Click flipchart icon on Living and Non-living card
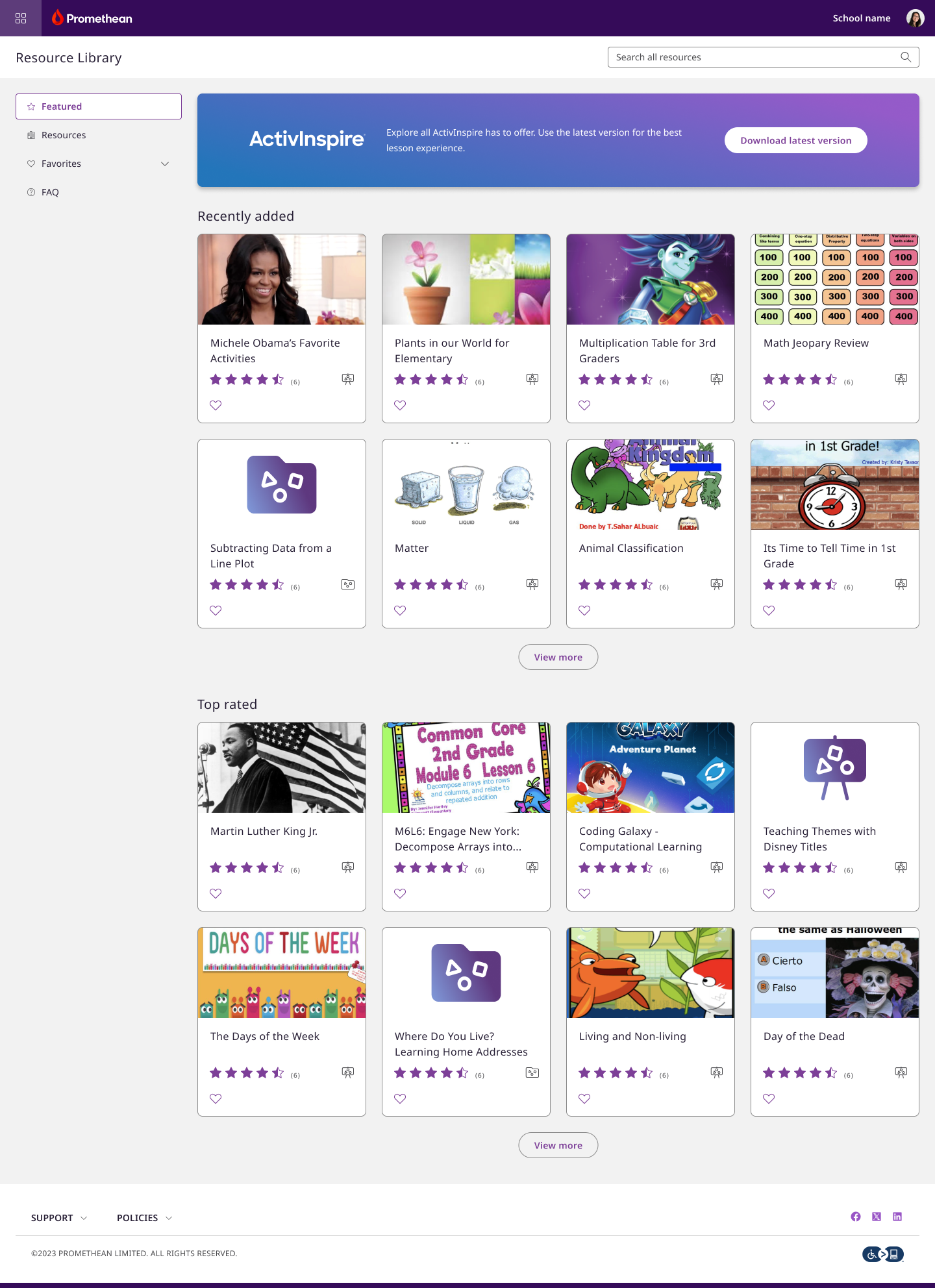Image resolution: width=935 pixels, height=1288 pixels. 717,1072
